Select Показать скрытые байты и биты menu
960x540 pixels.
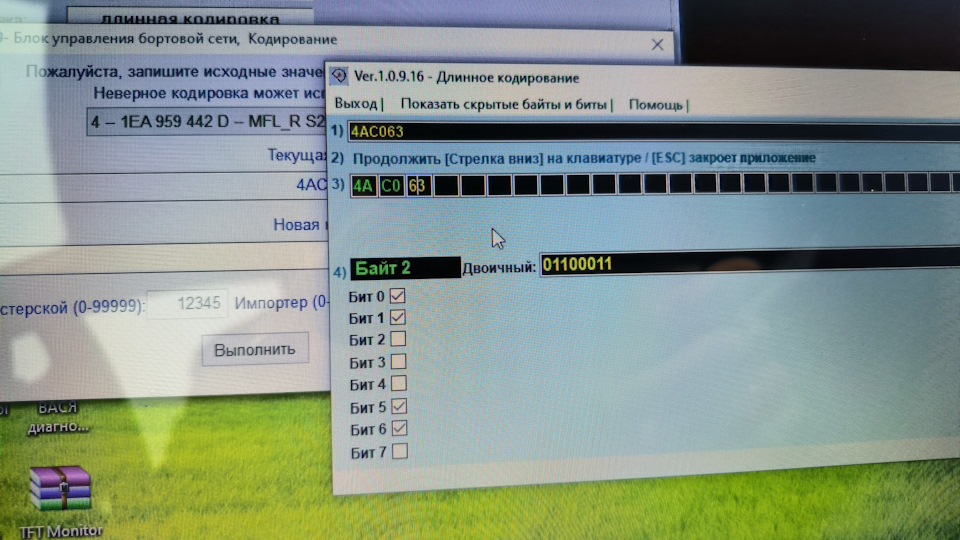[x=503, y=104]
